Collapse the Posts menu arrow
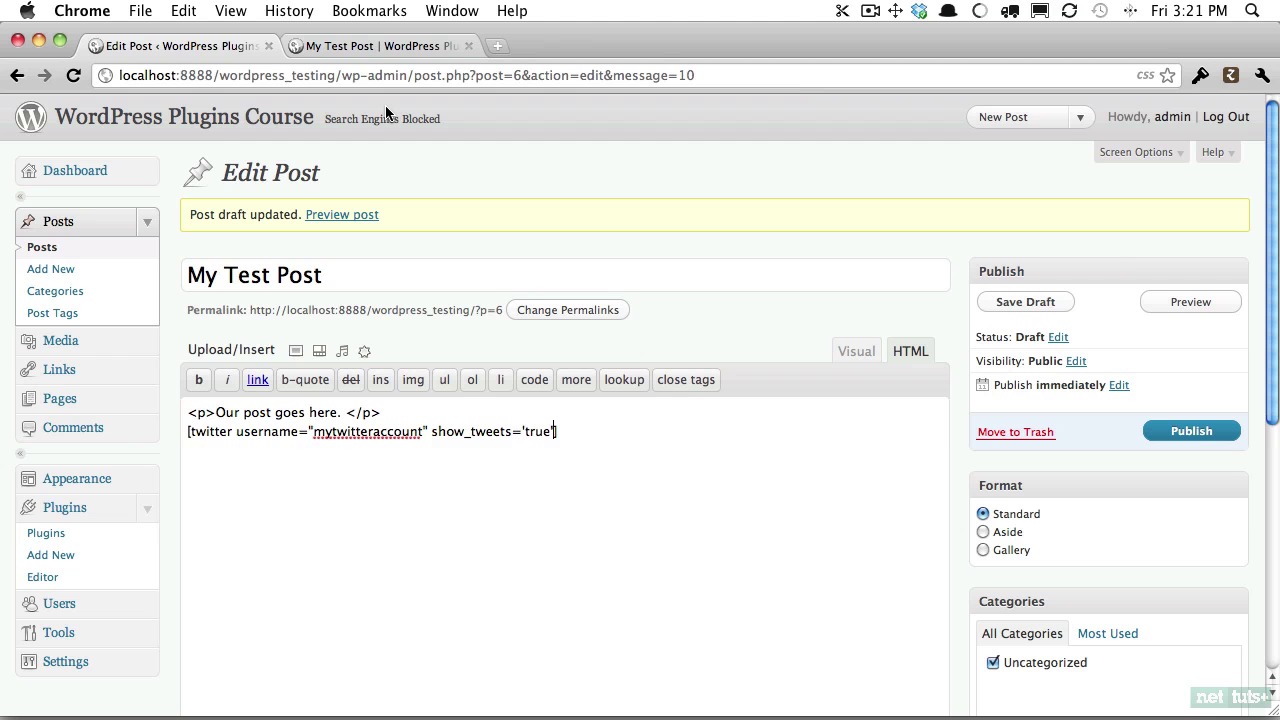1280x720 pixels. [147, 222]
